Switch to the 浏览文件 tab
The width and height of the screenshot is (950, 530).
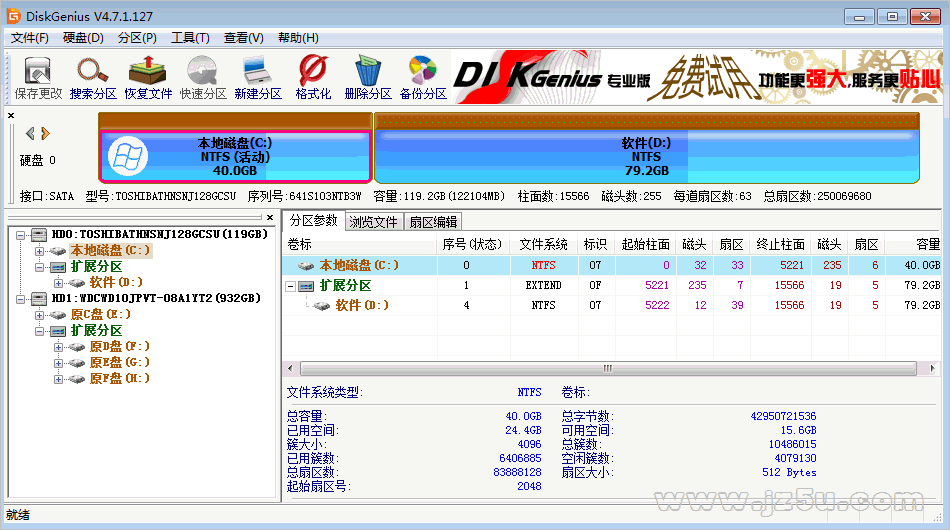pyautogui.click(x=373, y=222)
